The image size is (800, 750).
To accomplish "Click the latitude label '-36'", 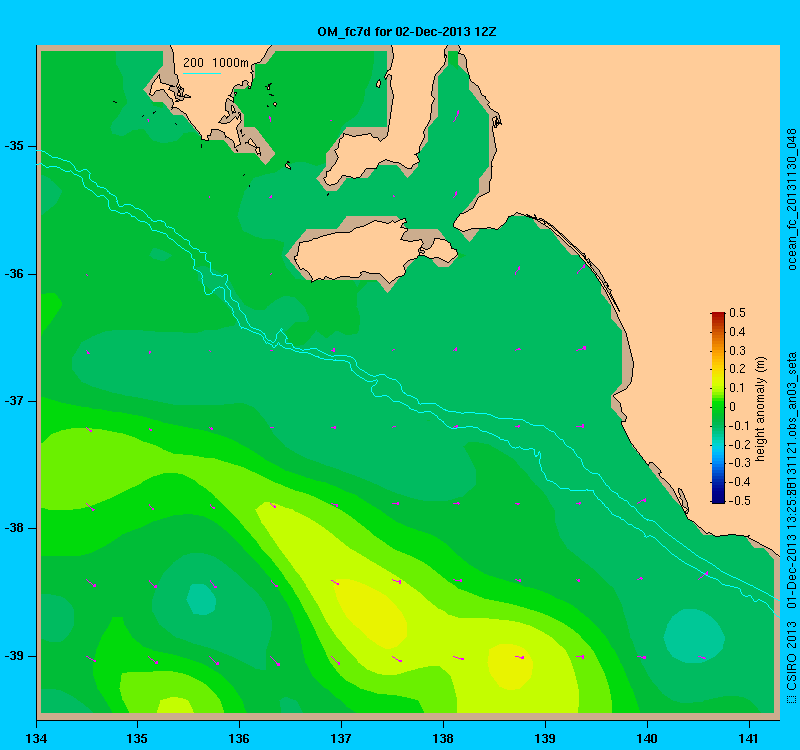I will pos(14,274).
